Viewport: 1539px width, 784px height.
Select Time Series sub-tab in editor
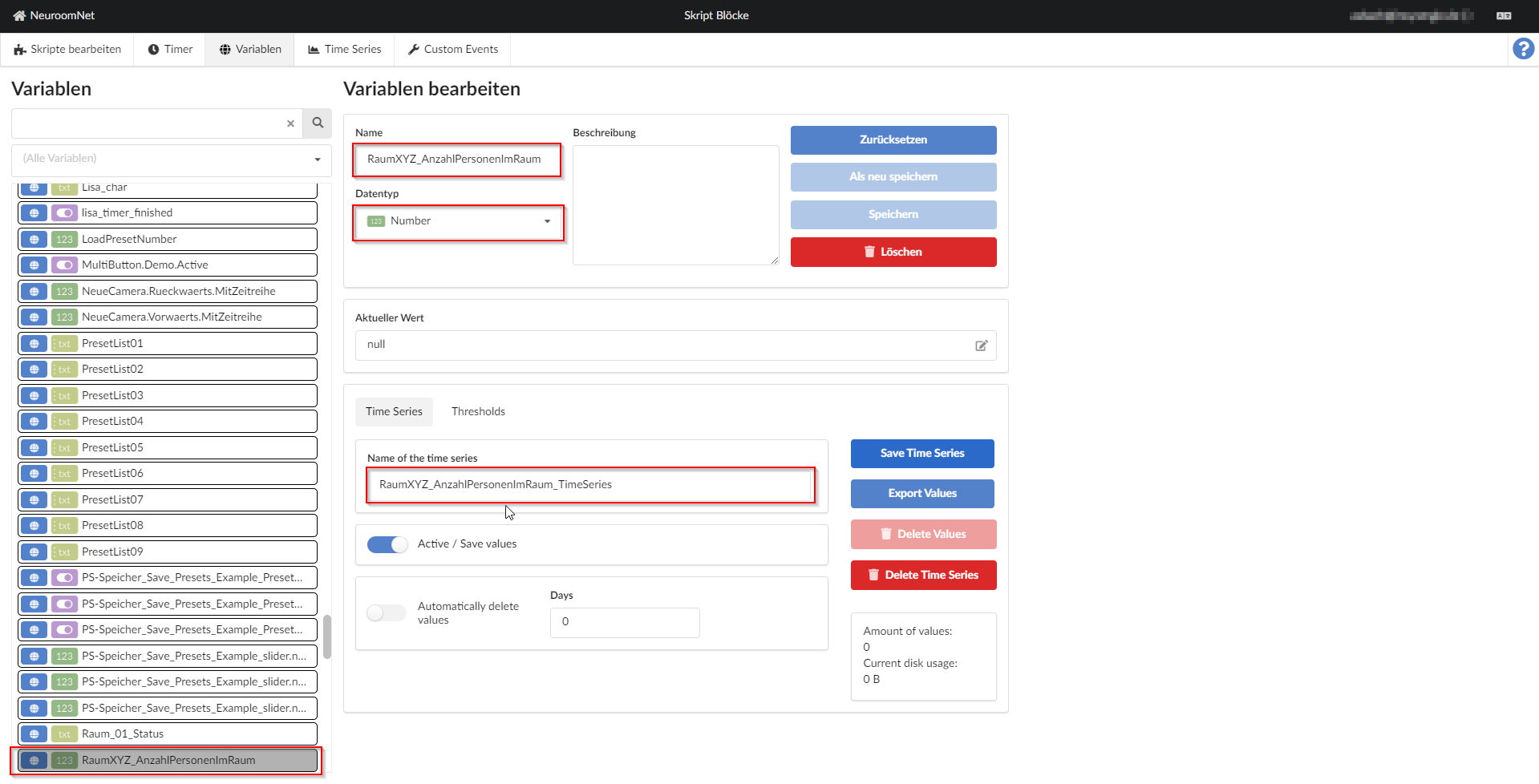pos(394,412)
